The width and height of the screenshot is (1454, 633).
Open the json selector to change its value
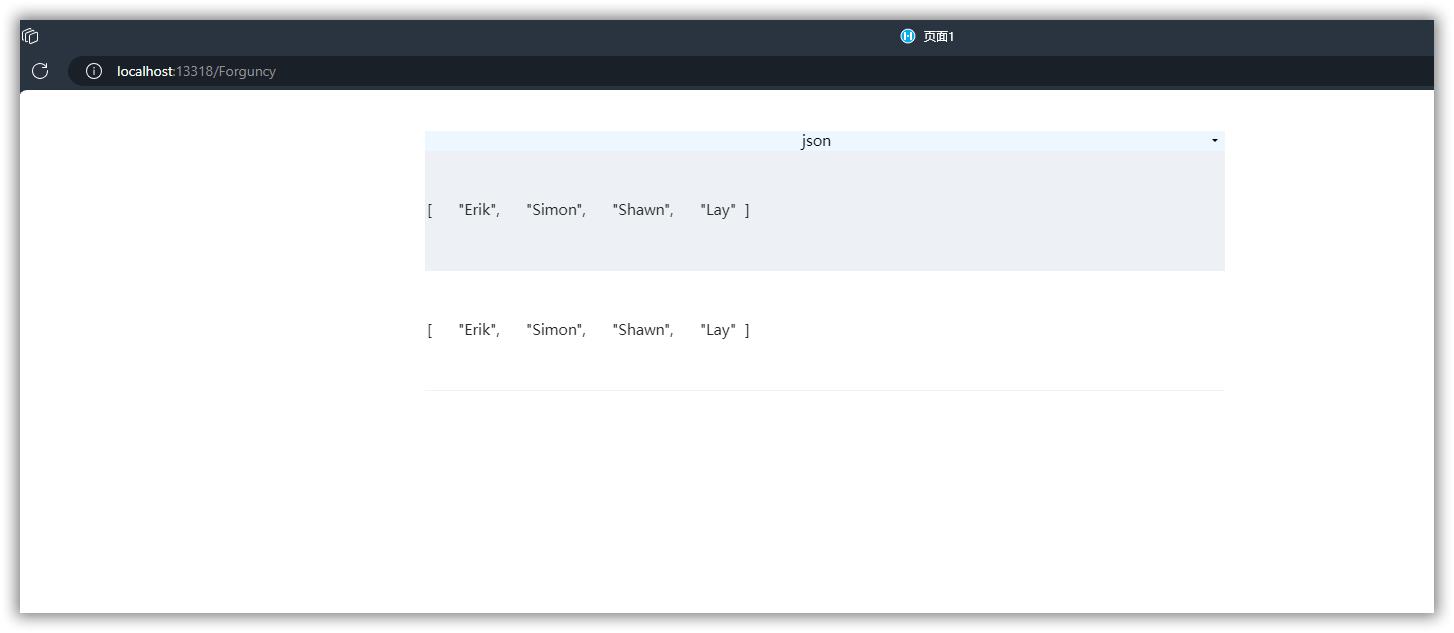pos(1214,140)
